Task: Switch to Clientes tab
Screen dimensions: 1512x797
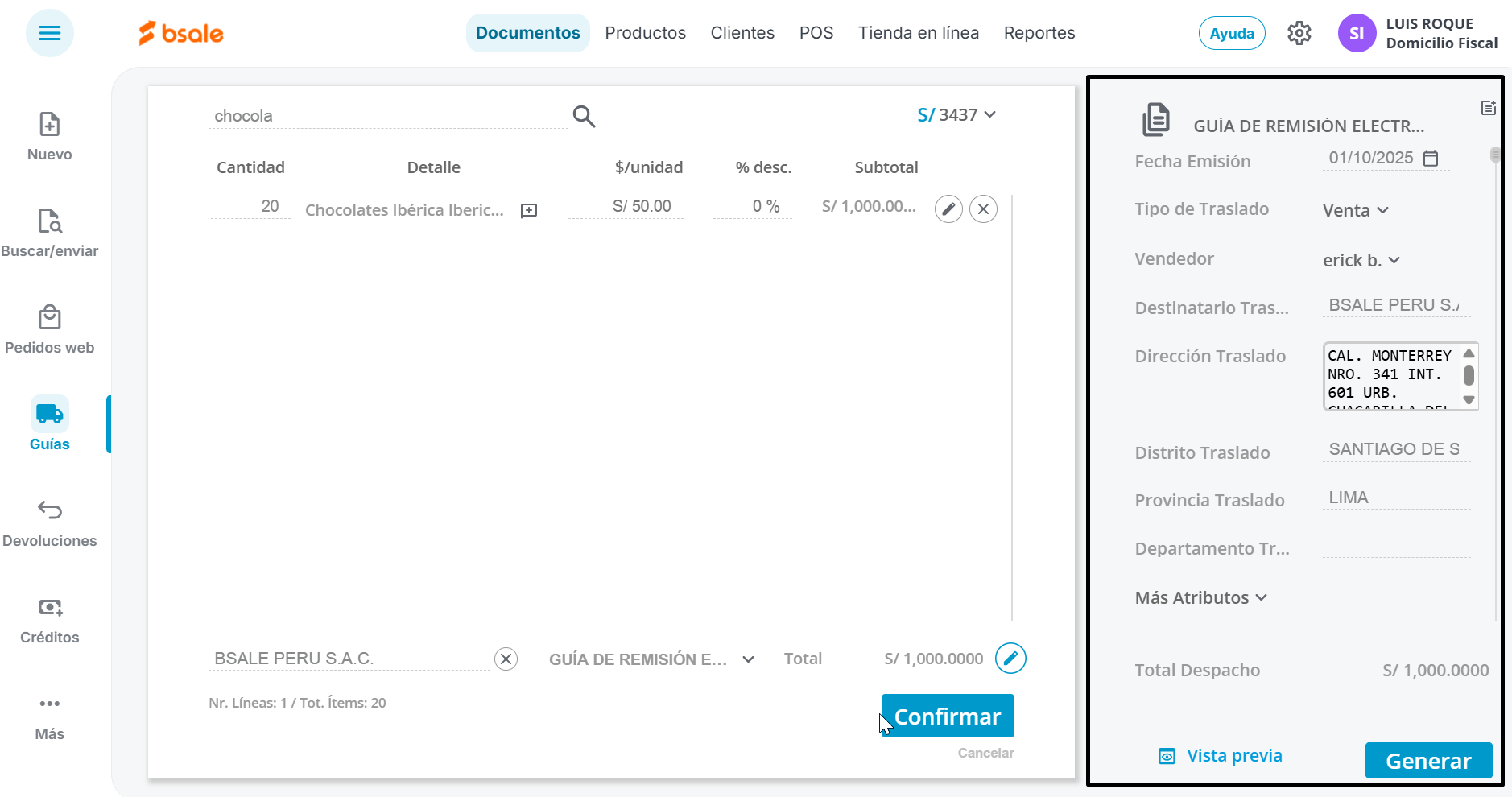Action: click(x=742, y=33)
